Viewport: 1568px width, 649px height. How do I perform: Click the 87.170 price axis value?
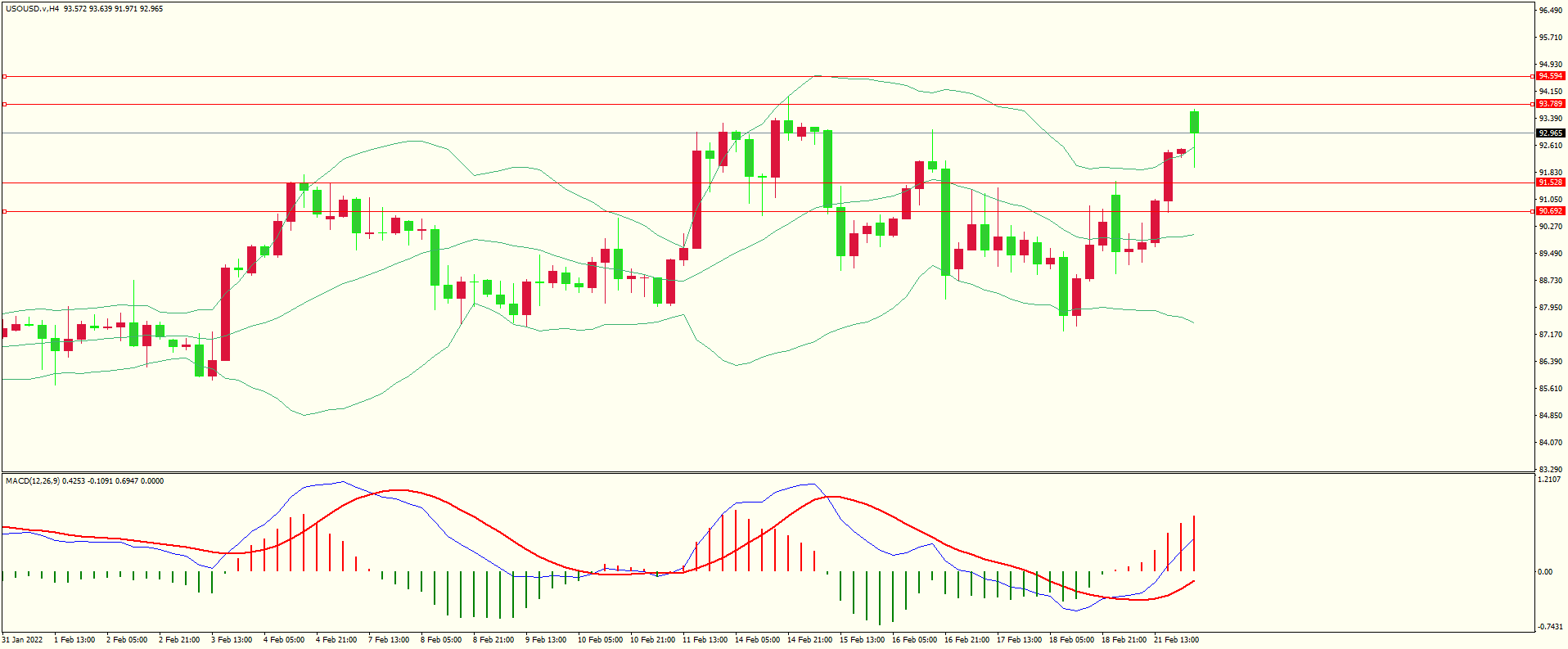(x=1550, y=335)
